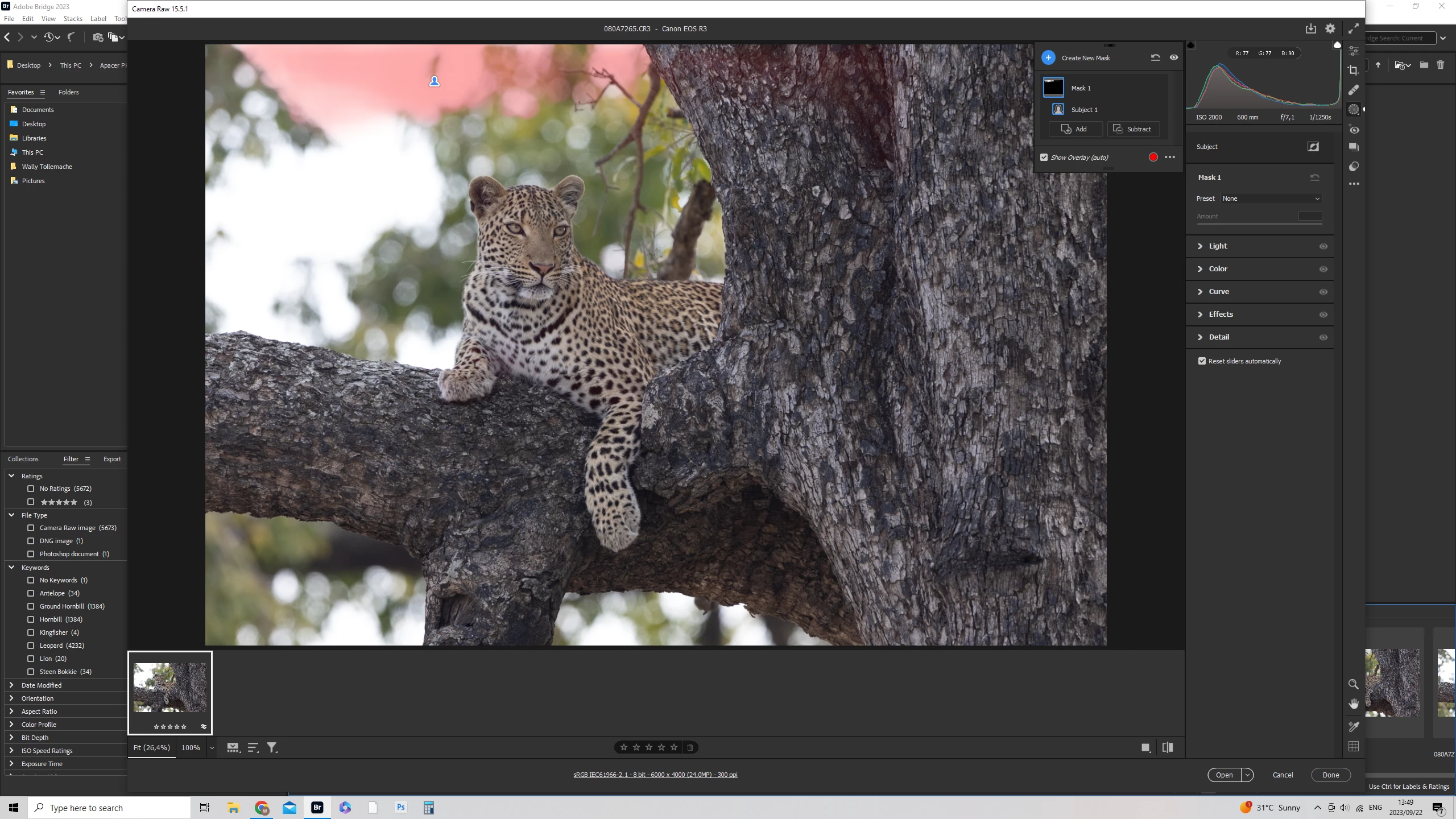Open Camera Raw preferences gear
Viewport: 1456px width, 819px height.
point(1330,28)
